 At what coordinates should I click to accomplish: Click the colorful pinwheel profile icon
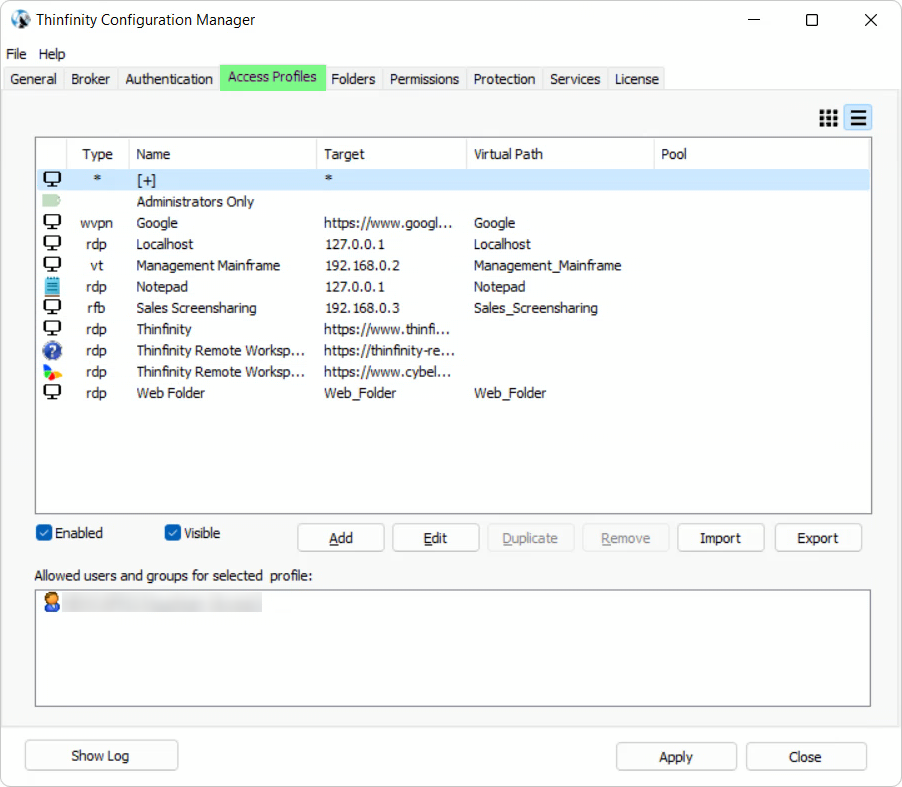point(52,372)
